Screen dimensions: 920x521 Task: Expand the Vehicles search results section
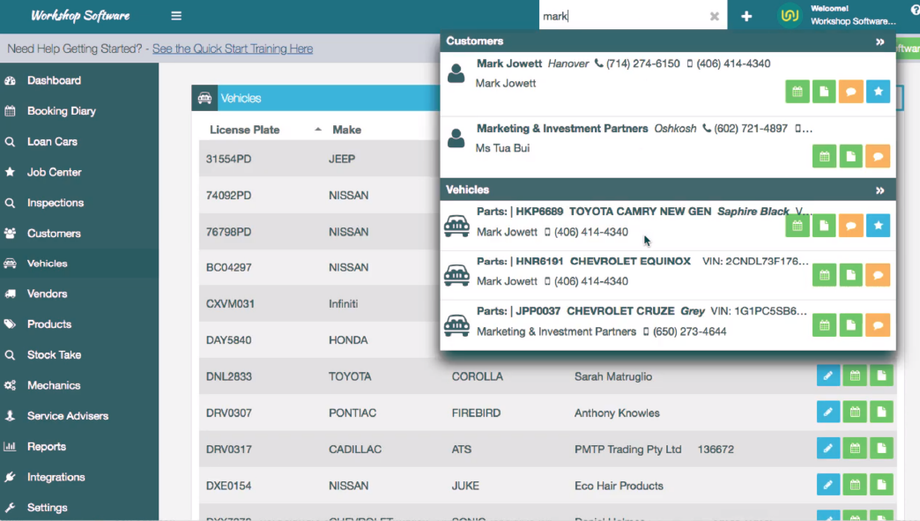point(880,190)
